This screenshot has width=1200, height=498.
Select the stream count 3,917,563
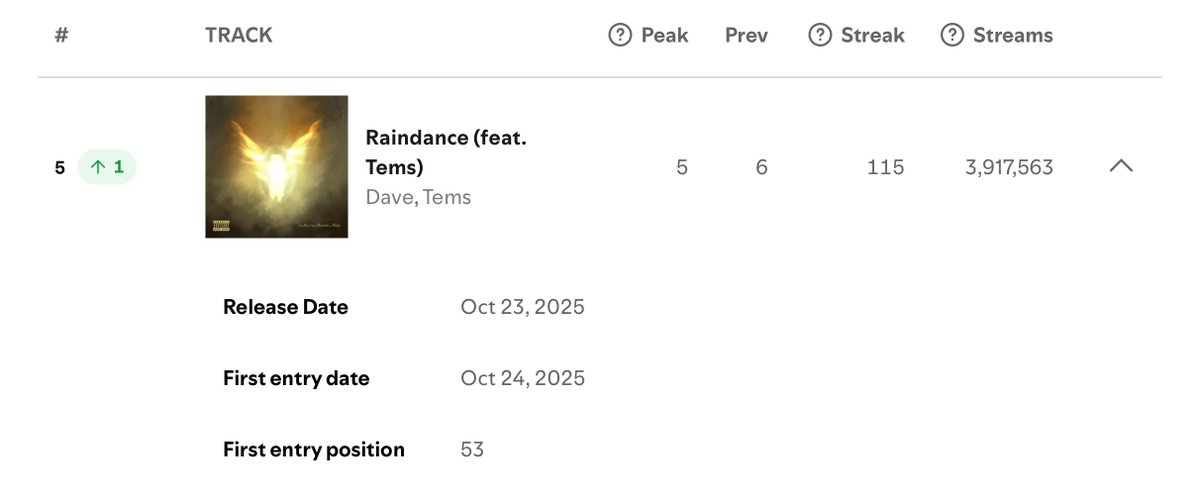1008,167
